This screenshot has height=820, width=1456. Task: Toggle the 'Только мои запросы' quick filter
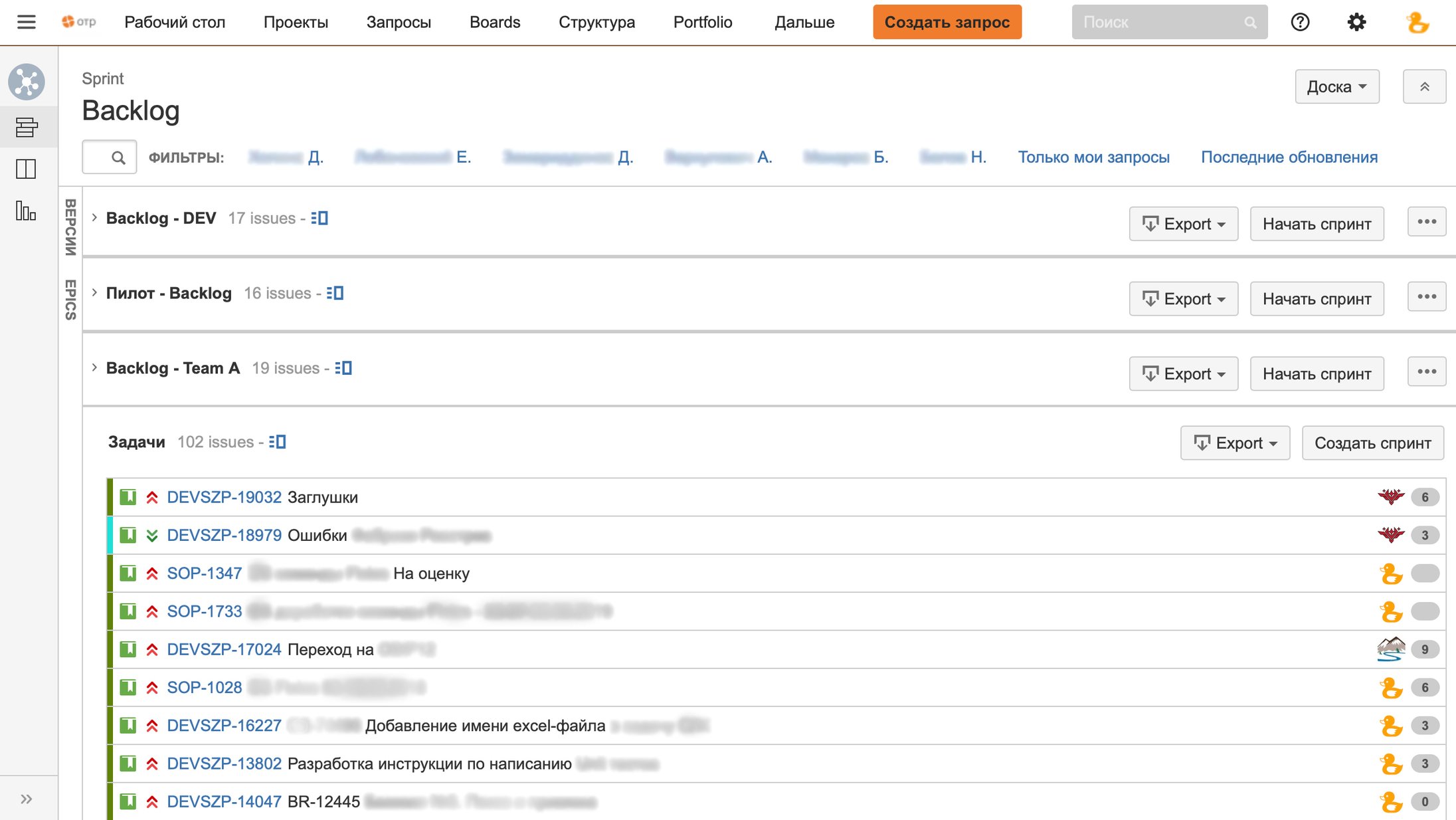coord(1094,157)
